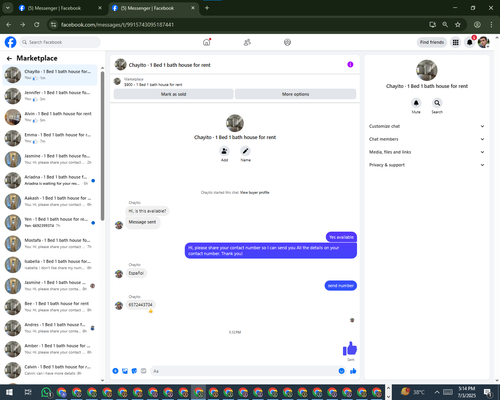The height and width of the screenshot is (400, 500).
Task: Open the Friends icon in top navigation
Action: coord(247,42)
